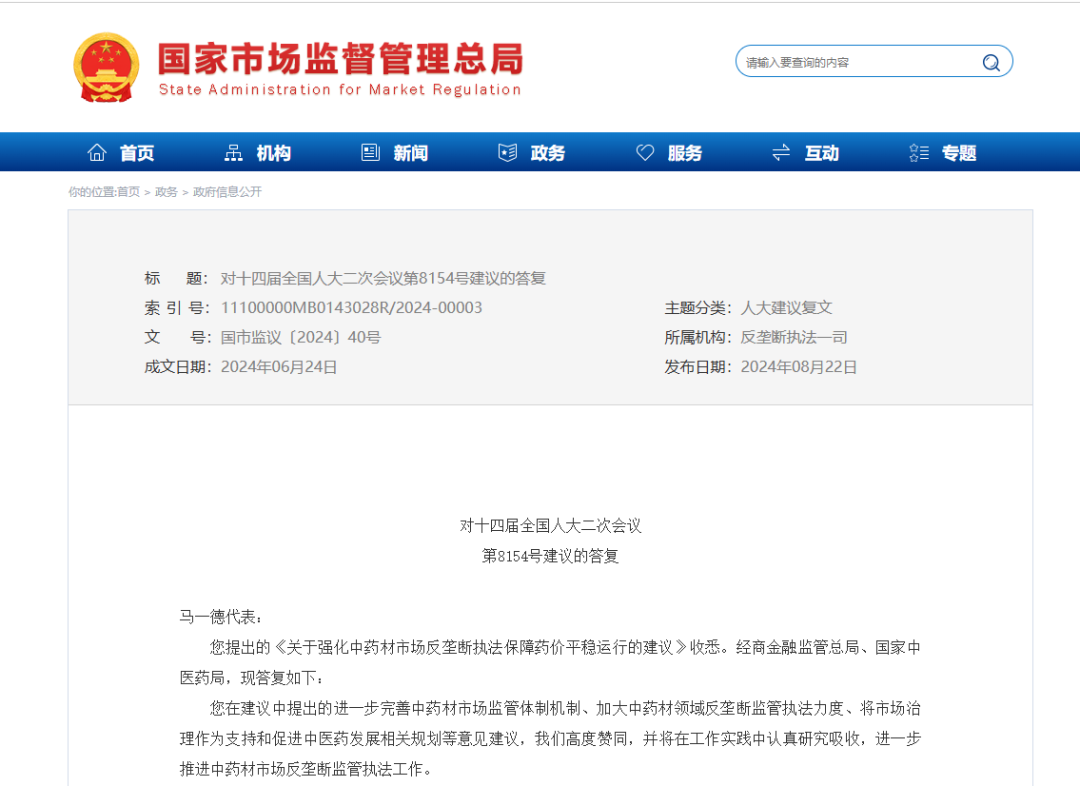Click the newspaper icon next to 新闻
This screenshot has width=1080, height=786.
point(370,151)
